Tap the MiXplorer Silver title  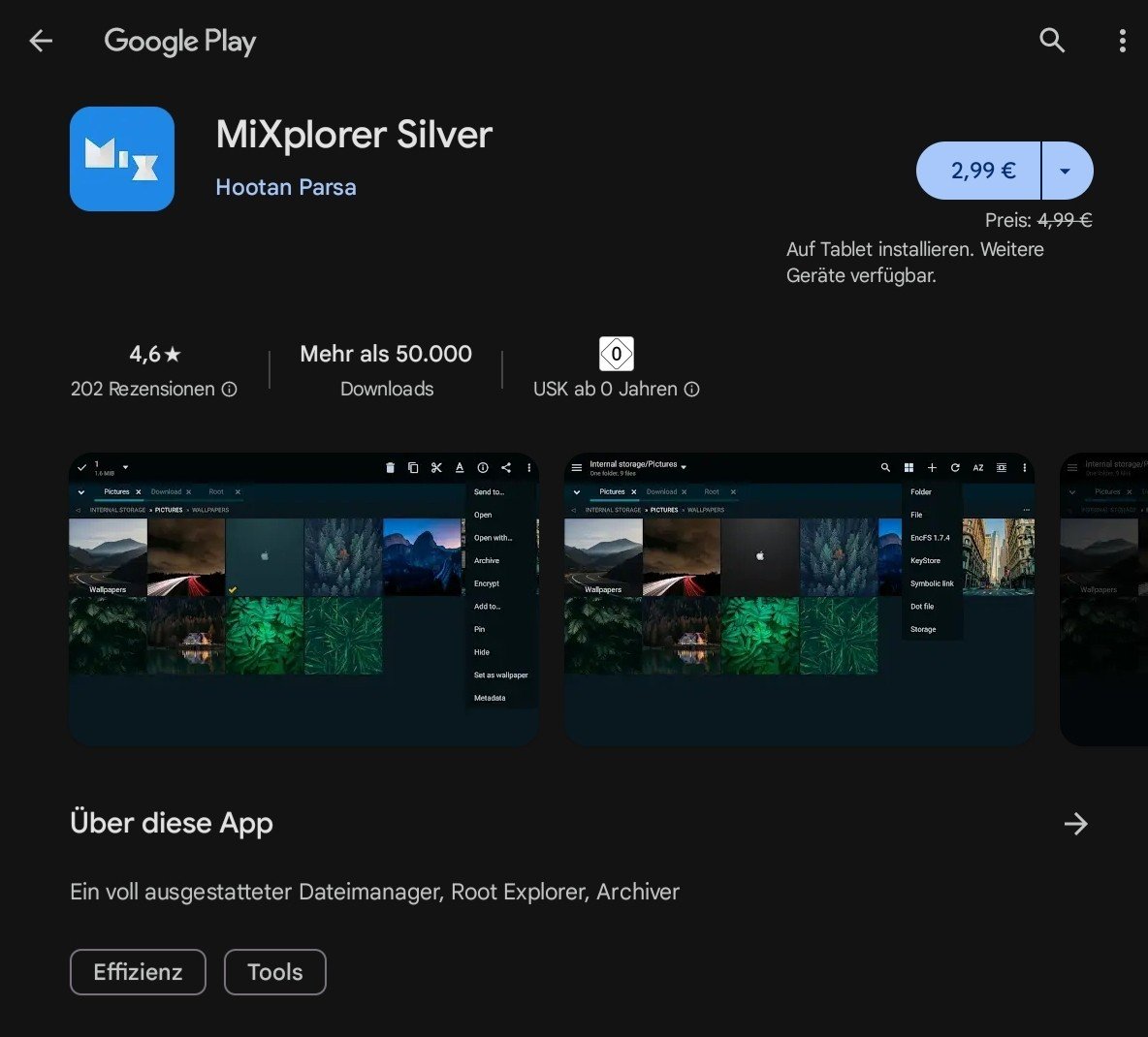[354, 135]
